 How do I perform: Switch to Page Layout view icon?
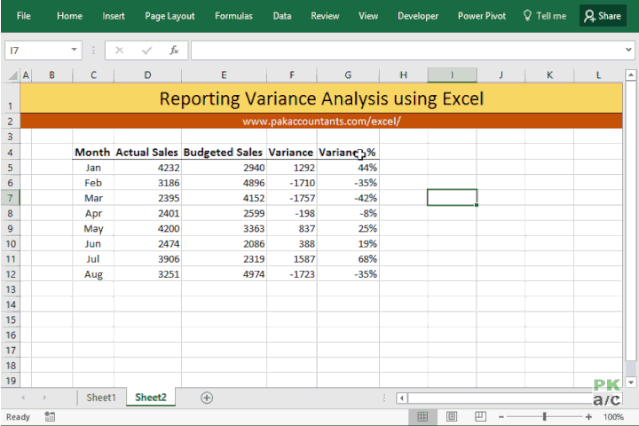452,417
